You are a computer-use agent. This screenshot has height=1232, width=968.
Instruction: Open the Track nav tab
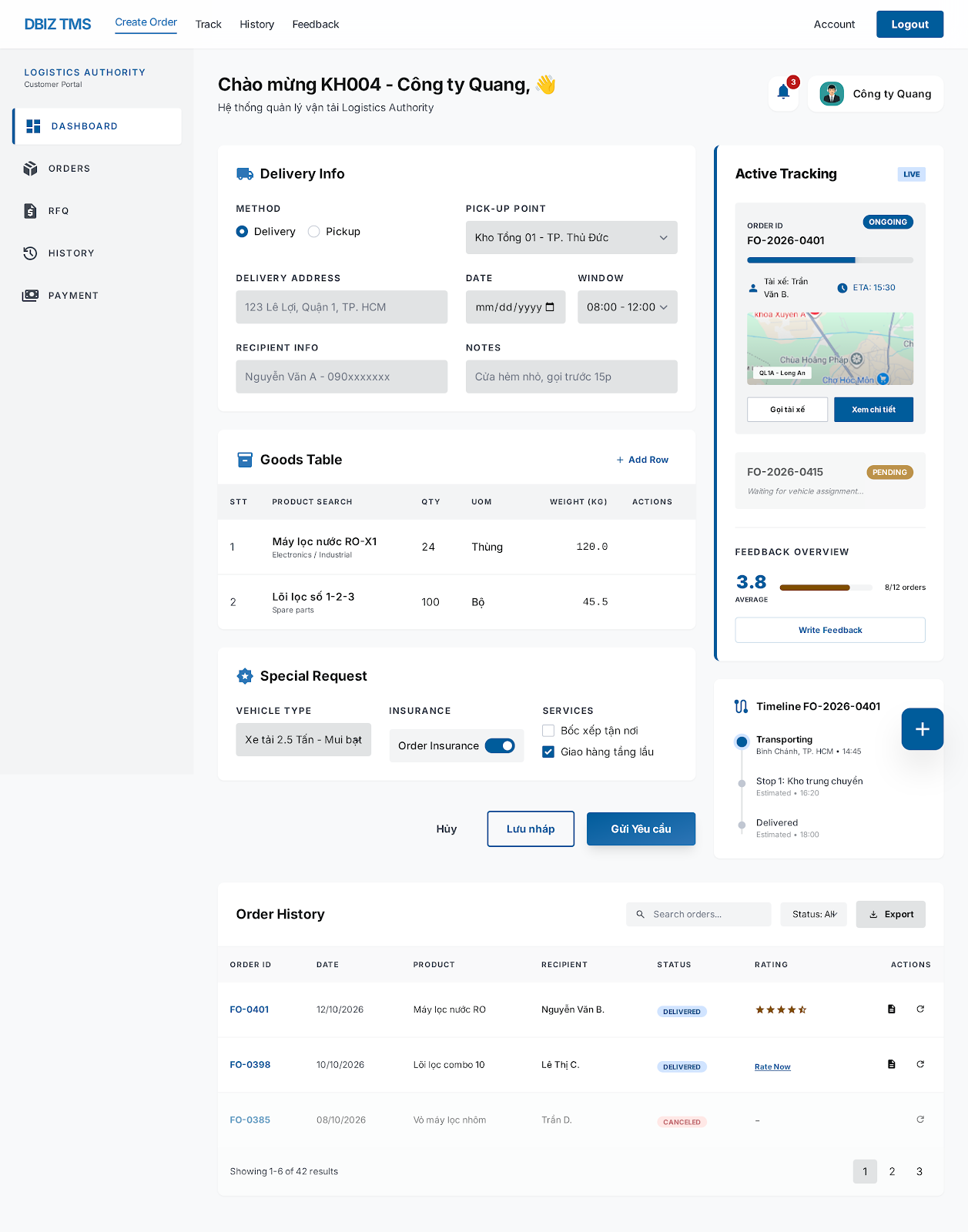(209, 25)
